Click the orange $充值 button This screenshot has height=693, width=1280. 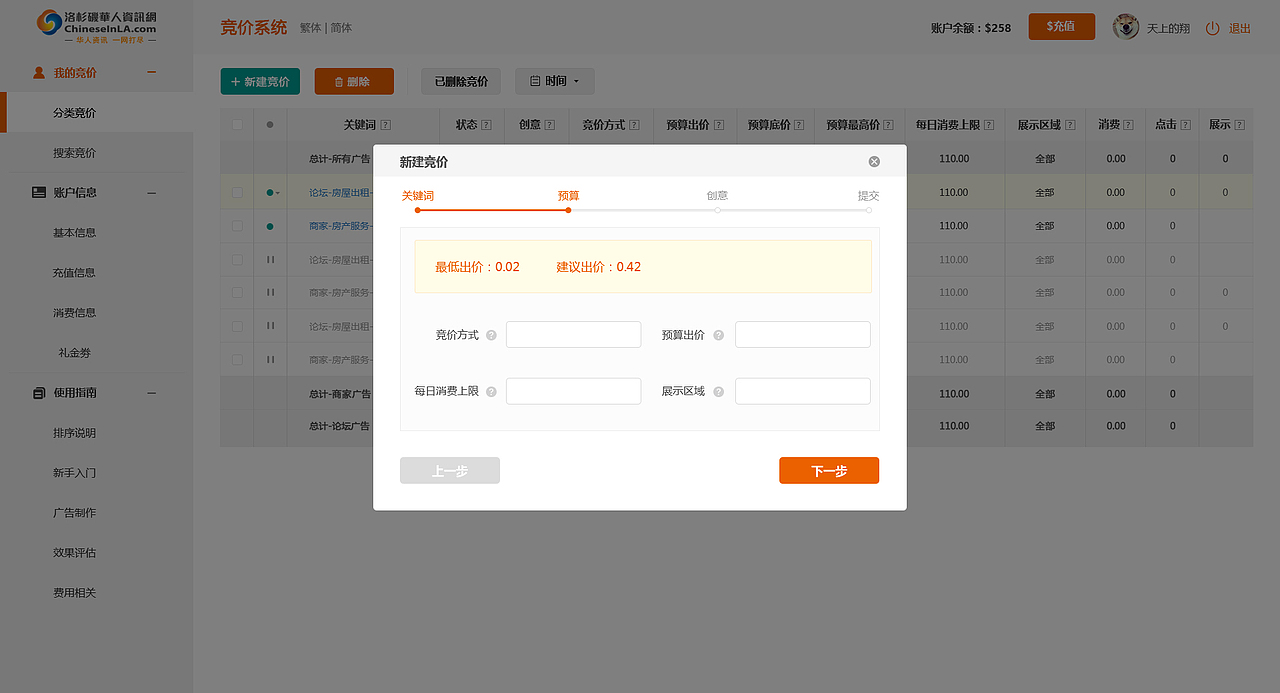[1061, 27]
